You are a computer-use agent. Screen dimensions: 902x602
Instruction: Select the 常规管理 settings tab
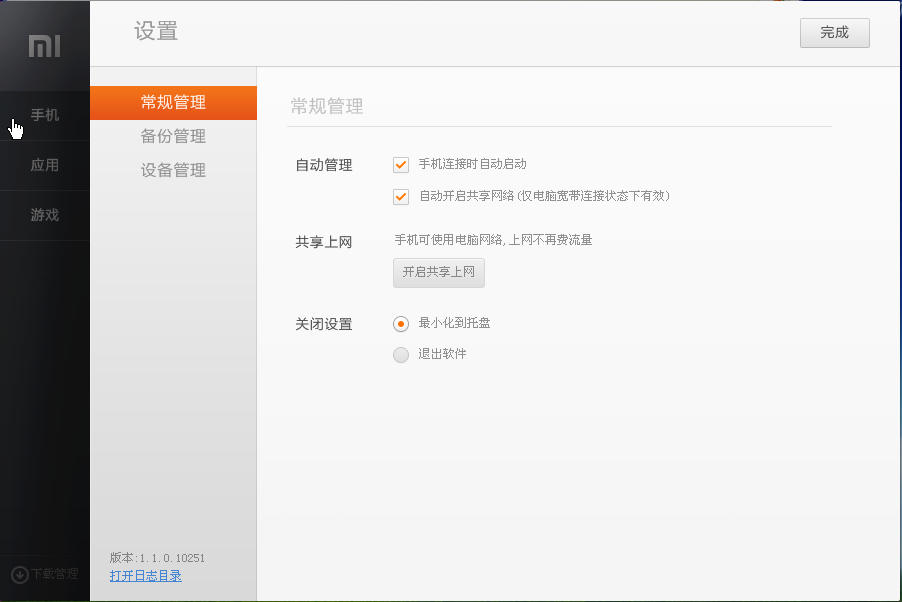[x=173, y=101]
